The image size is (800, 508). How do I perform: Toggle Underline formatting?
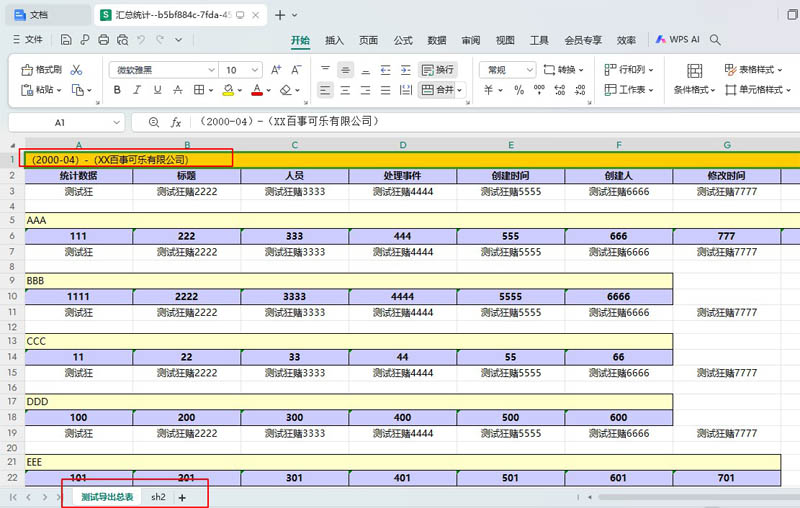158,90
